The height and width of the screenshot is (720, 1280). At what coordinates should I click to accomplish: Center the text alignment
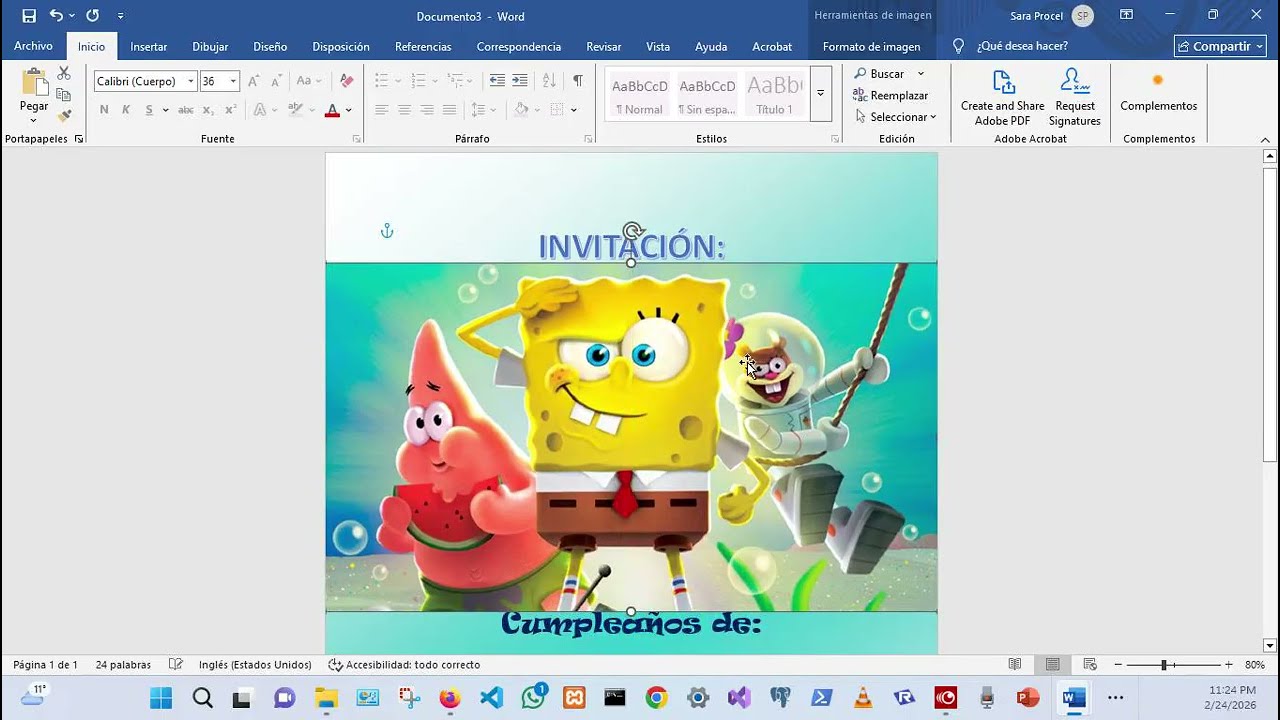[404, 110]
